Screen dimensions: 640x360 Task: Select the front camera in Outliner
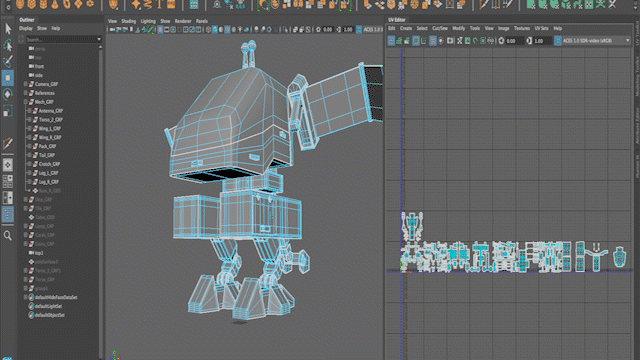click(39, 66)
